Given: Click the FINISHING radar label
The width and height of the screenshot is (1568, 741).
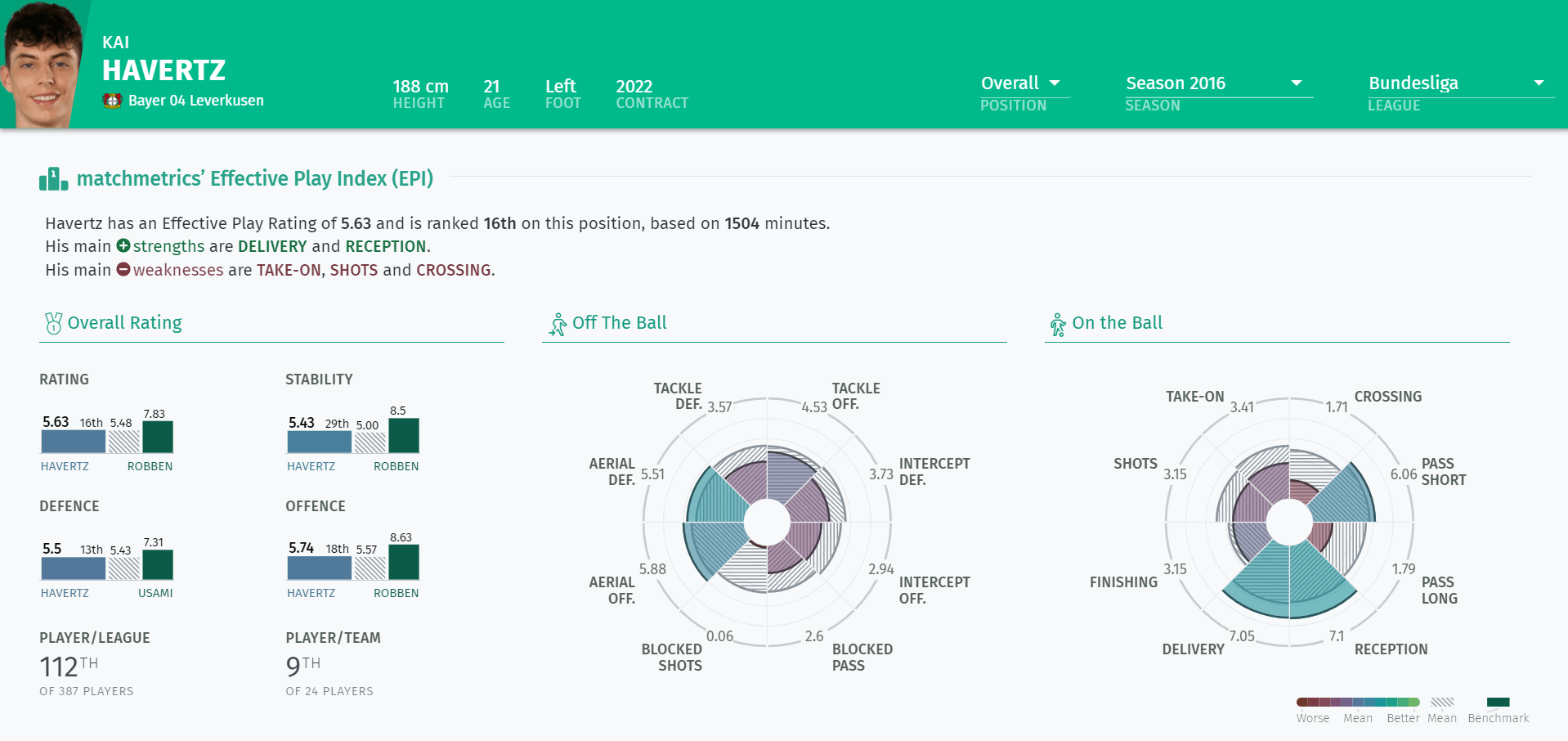Looking at the screenshot, I should tap(1124, 582).
